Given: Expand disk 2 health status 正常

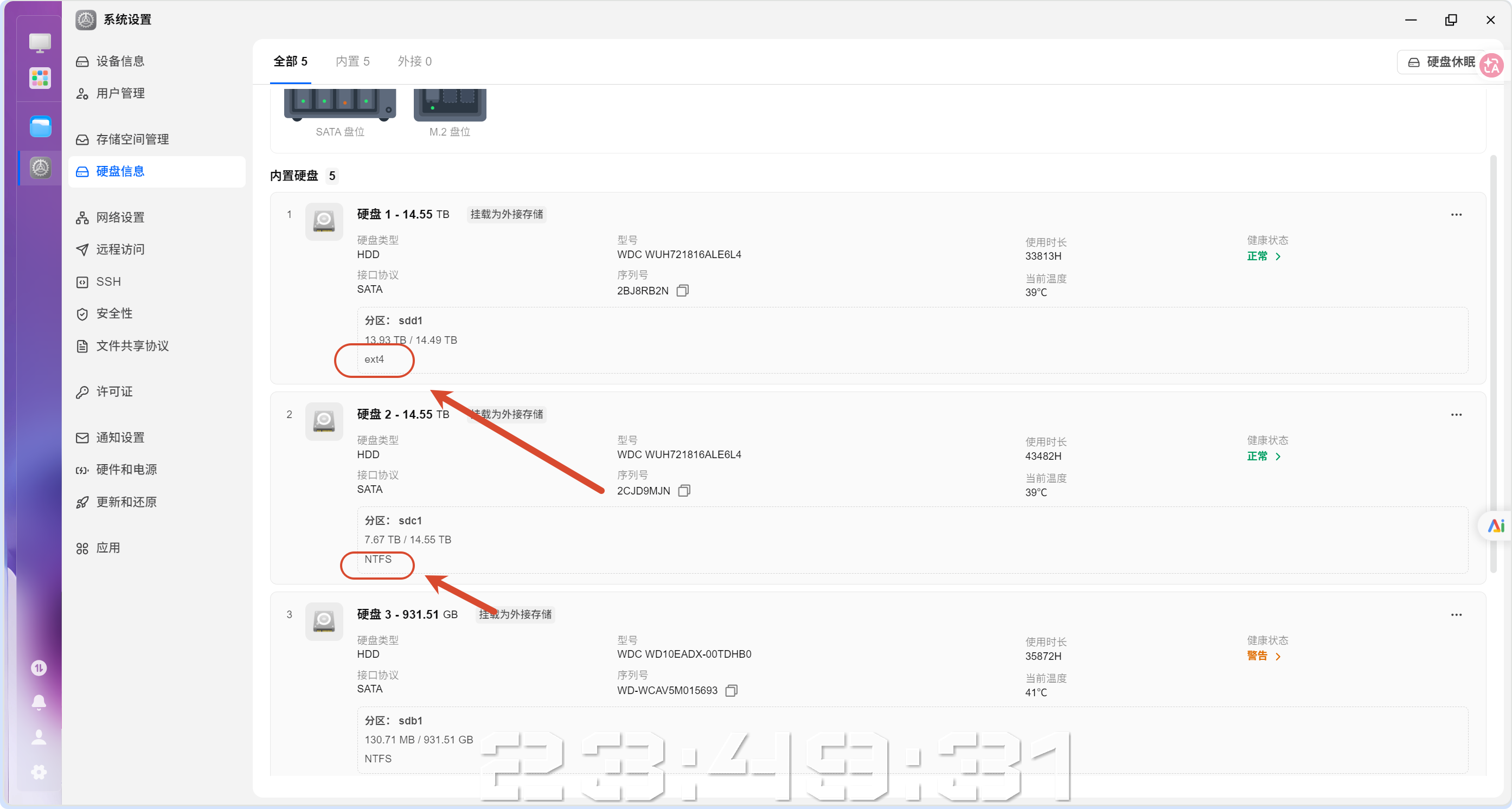Looking at the screenshot, I should pos(1264,457).
